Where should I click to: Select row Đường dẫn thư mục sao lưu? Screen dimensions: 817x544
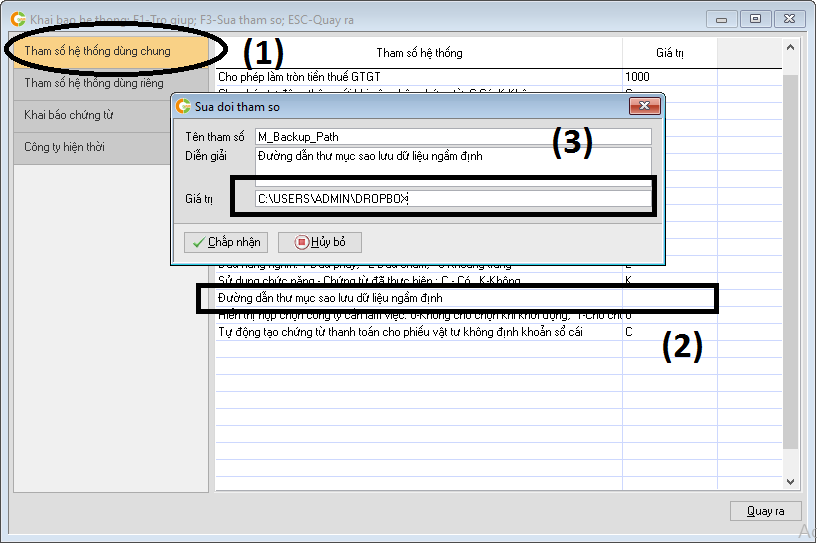click(420, 298)
